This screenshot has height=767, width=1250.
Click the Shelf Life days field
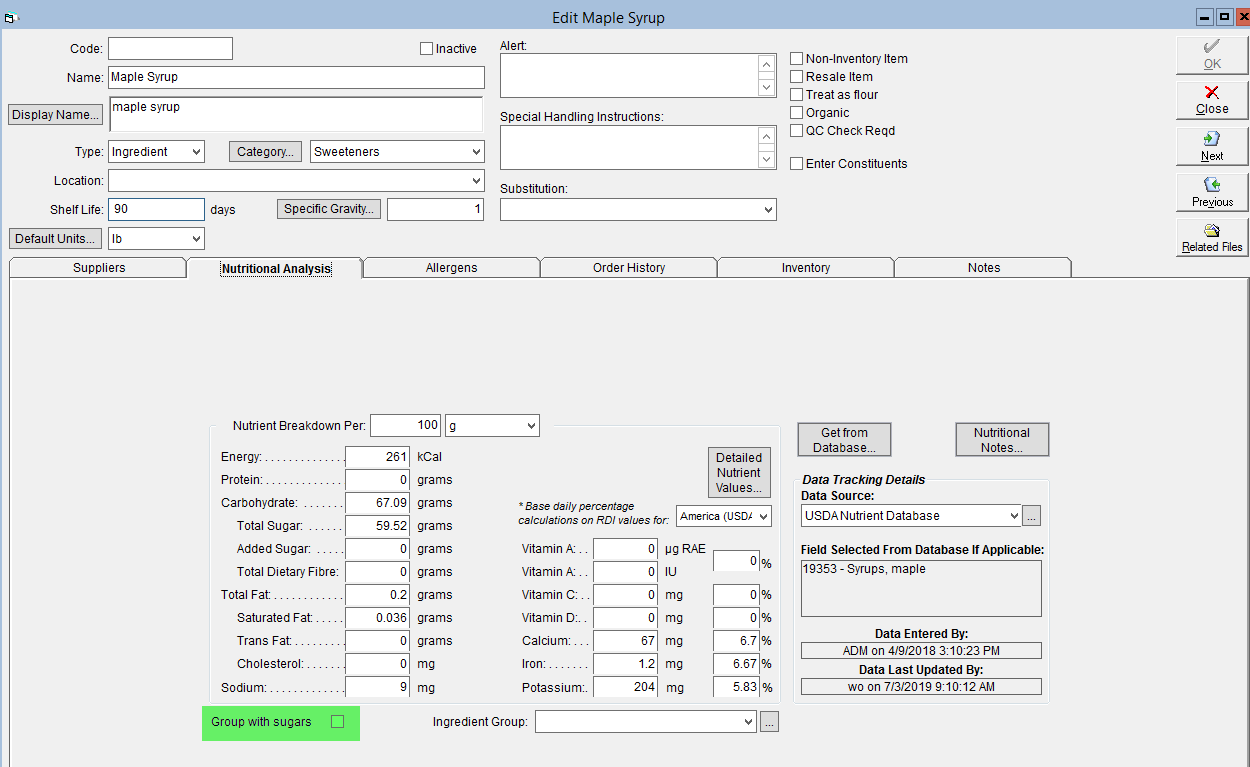(x=156, y=210)
